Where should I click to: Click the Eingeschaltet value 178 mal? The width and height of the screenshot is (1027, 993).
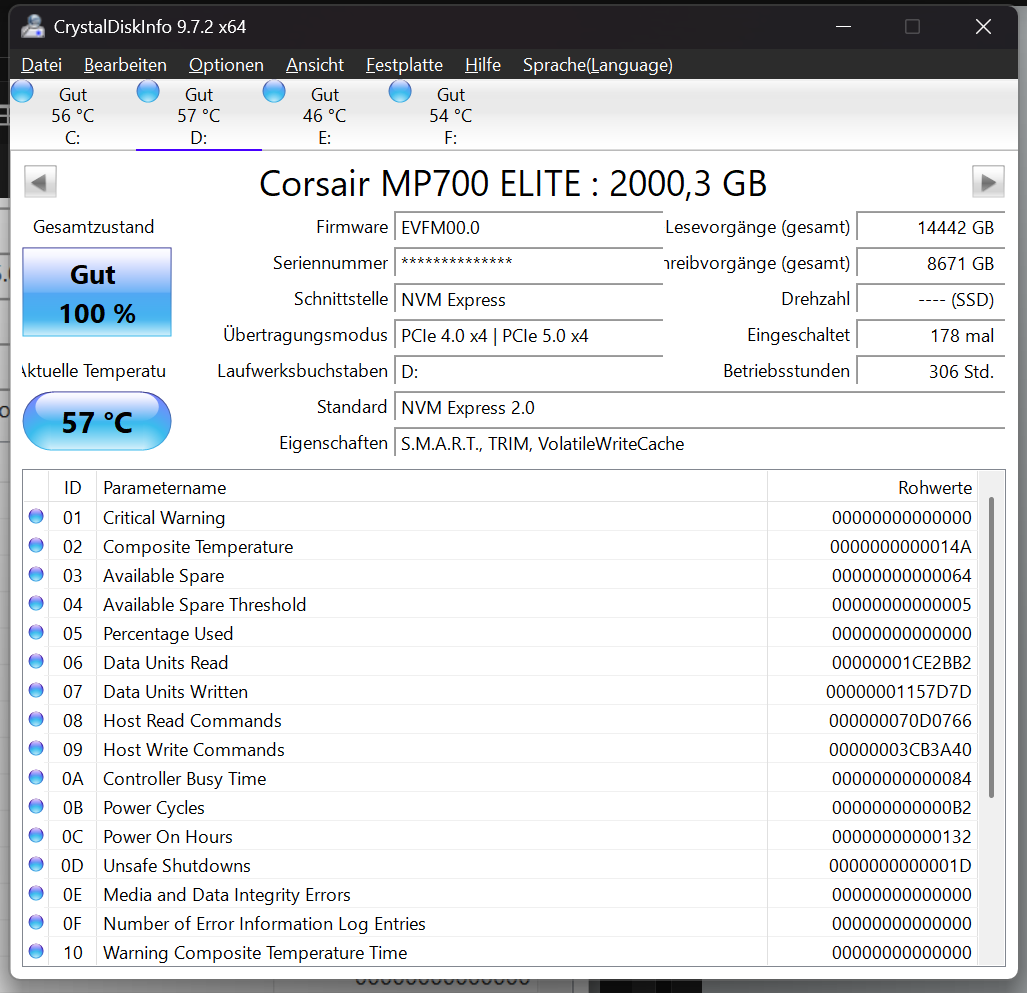931,335
